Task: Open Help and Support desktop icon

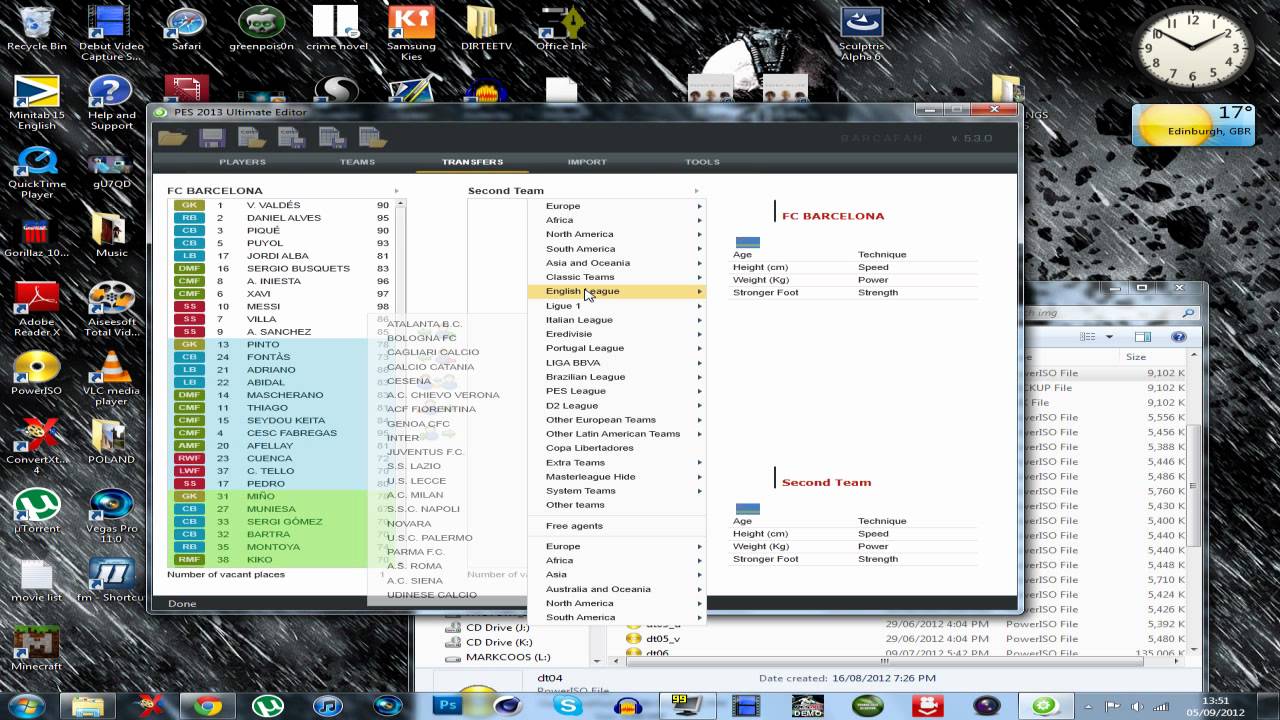Action: 111,100
